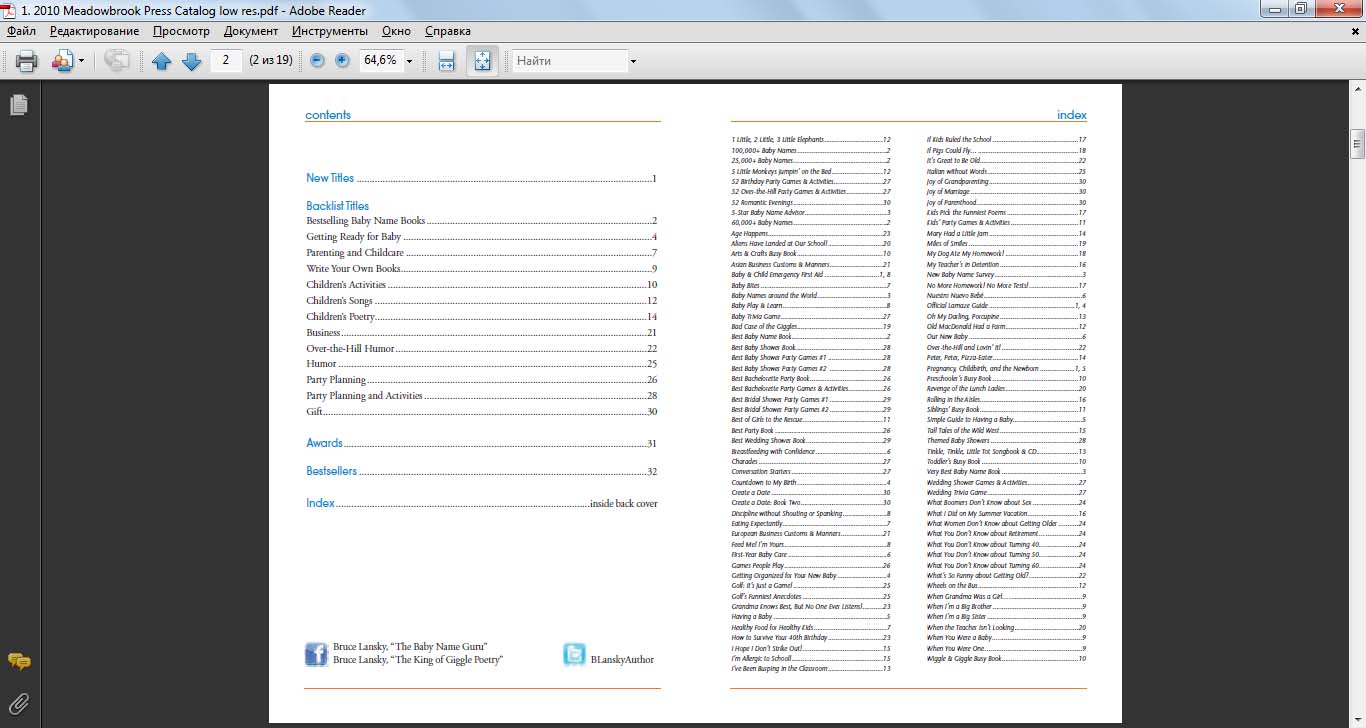Click the Facebook icon in the document

pos(316,654)
